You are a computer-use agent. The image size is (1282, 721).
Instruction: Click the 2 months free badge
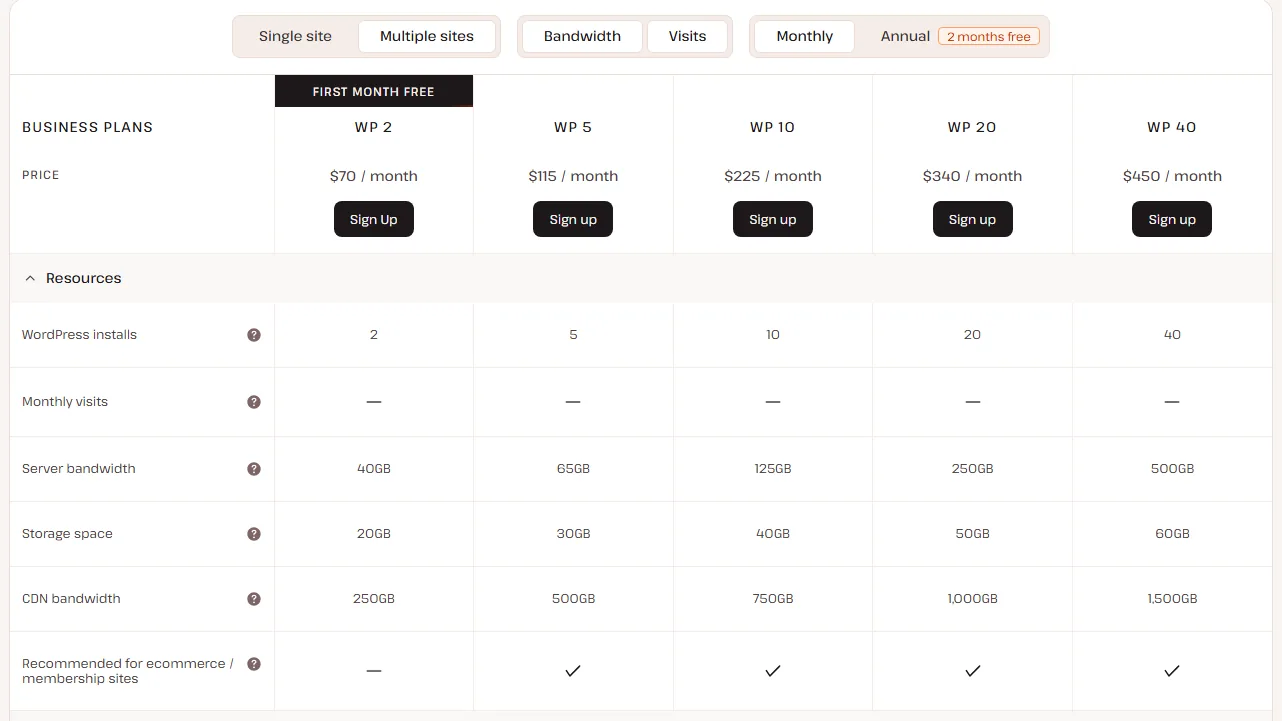(x=989, y=37)
